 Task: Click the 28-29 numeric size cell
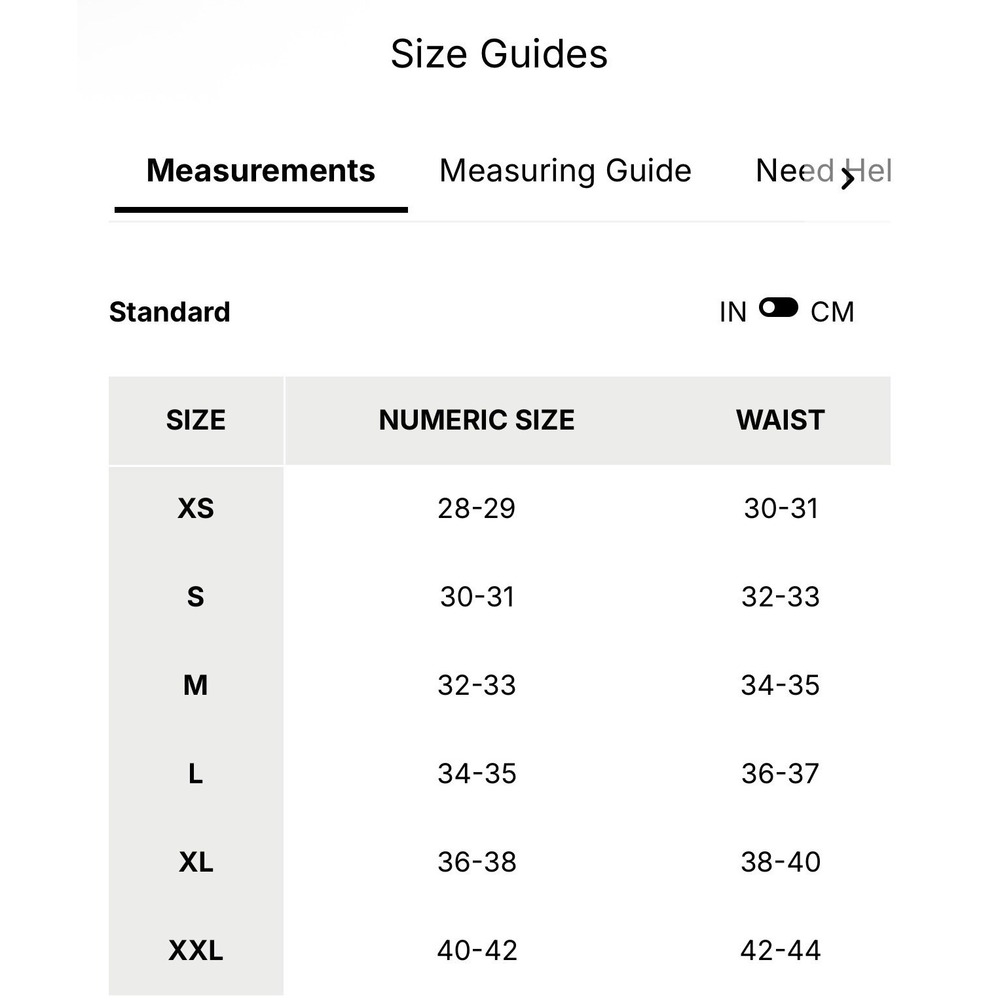[476, 508]
